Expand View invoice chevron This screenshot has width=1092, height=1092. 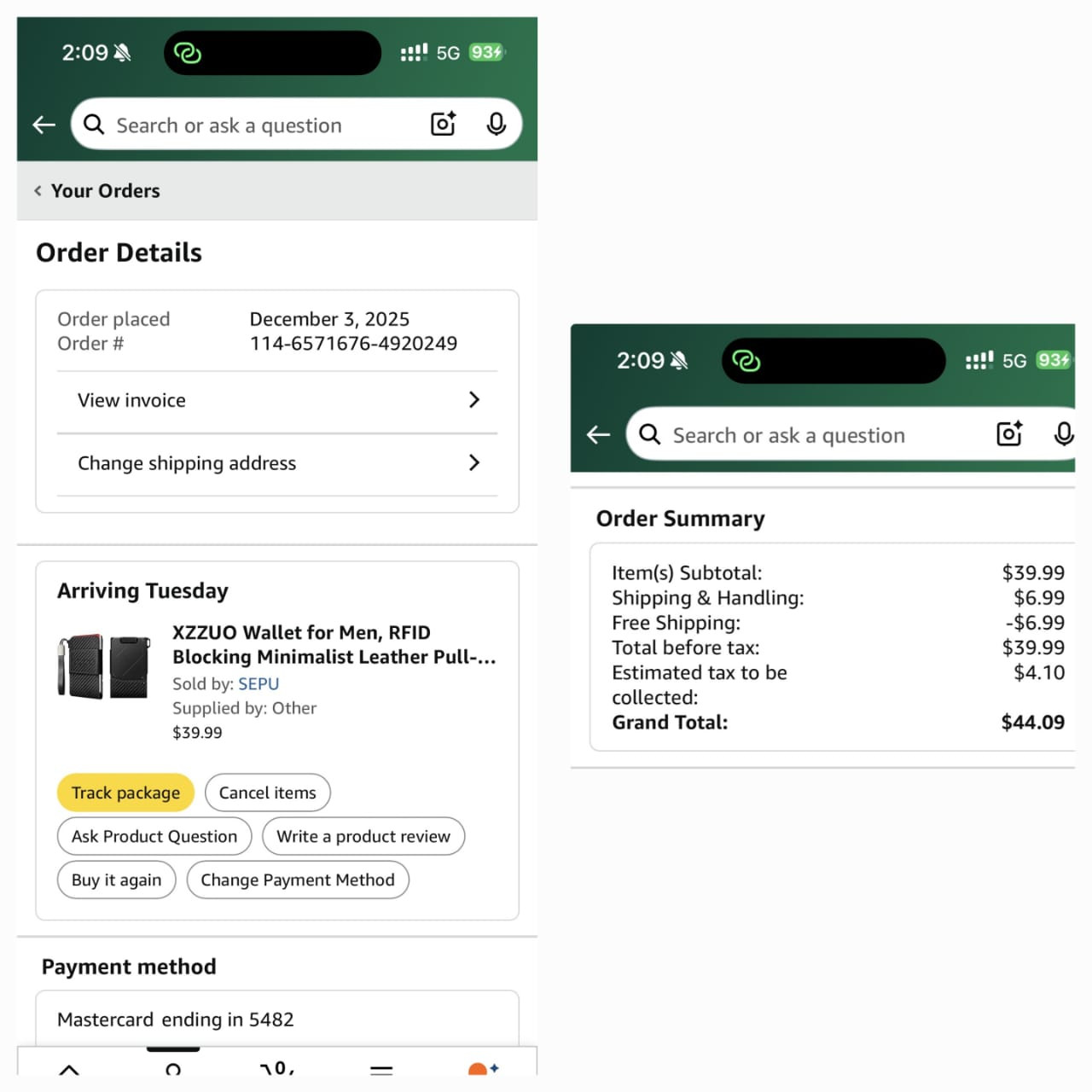pos(474,400)
